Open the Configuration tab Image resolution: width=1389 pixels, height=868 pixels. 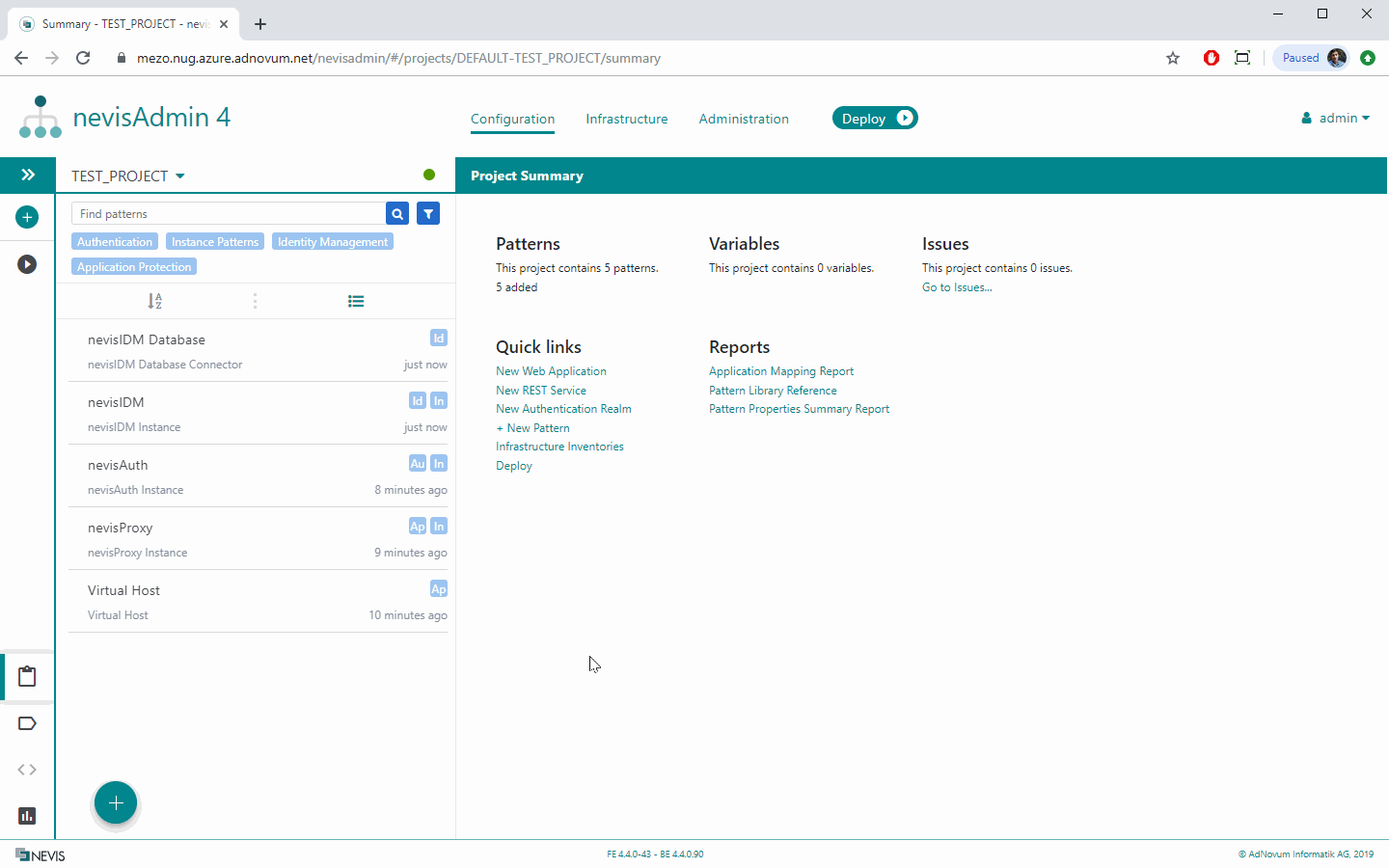[x=512, y=119]
